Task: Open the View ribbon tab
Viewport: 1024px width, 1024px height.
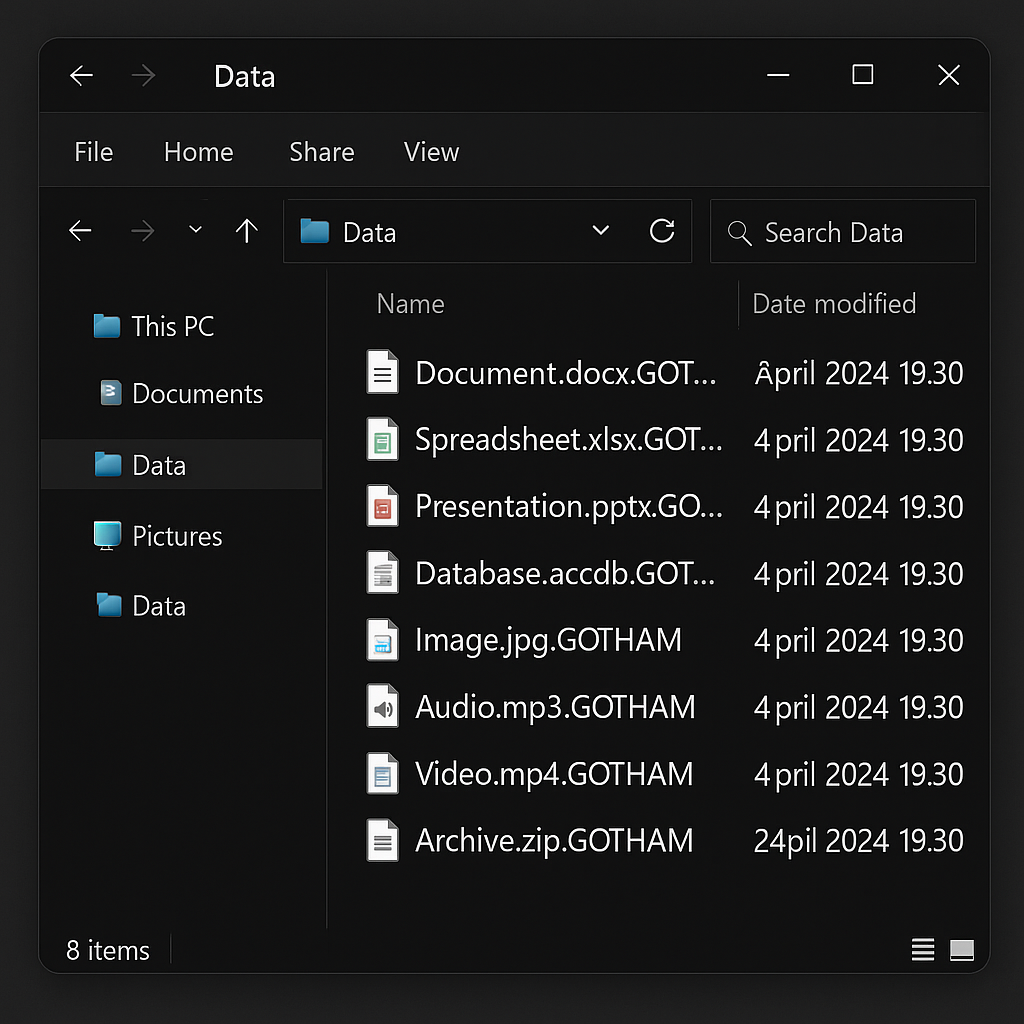Action: pos(431,152)
